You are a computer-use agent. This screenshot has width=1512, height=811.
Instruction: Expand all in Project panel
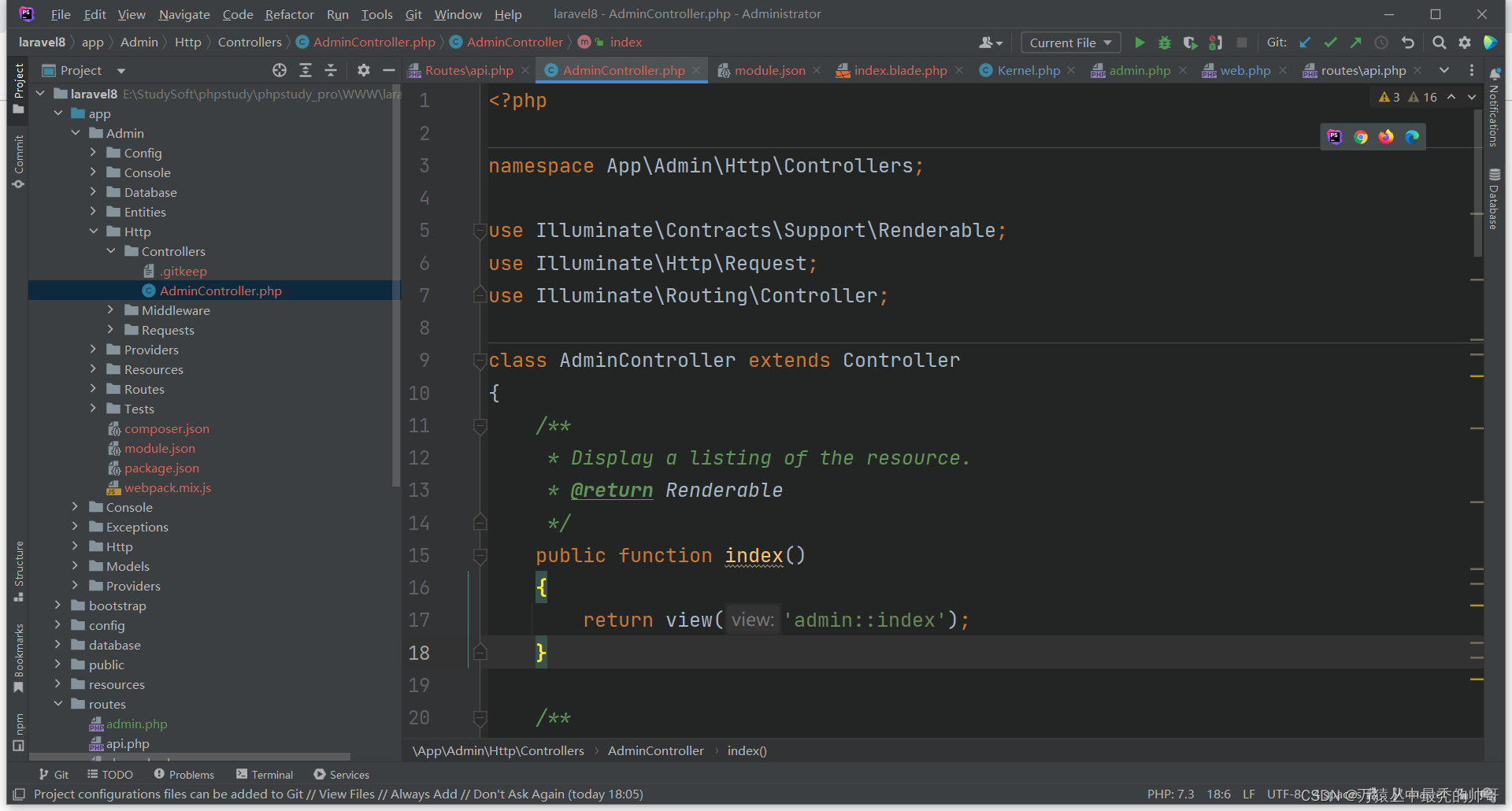coord(306,70)
